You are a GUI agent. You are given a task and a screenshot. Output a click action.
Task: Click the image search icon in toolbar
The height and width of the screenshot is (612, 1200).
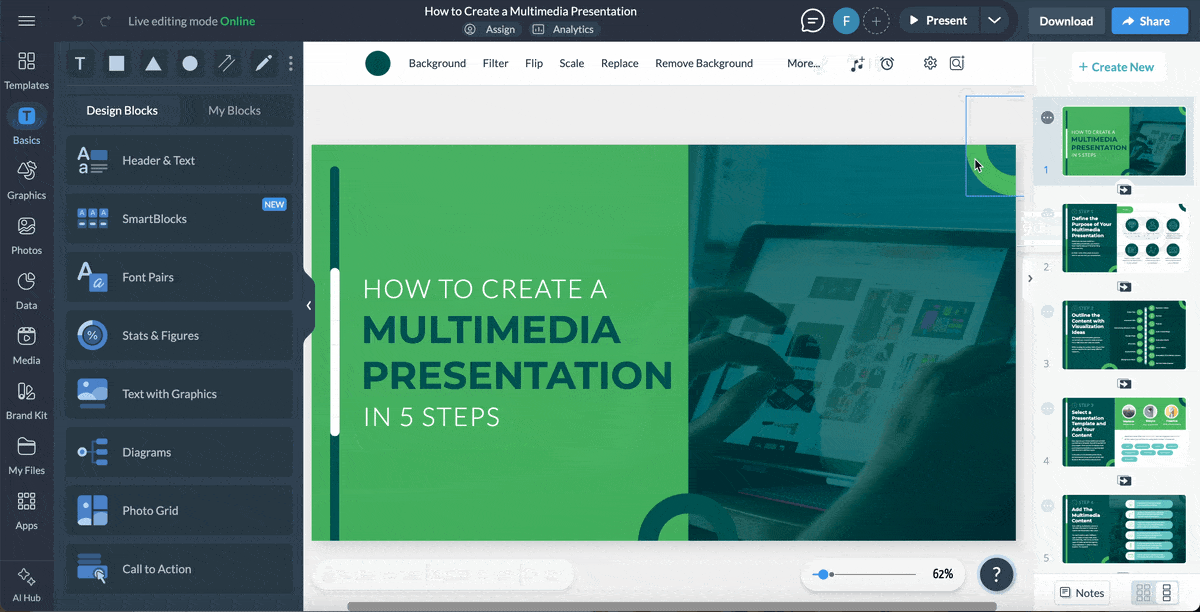957,63
